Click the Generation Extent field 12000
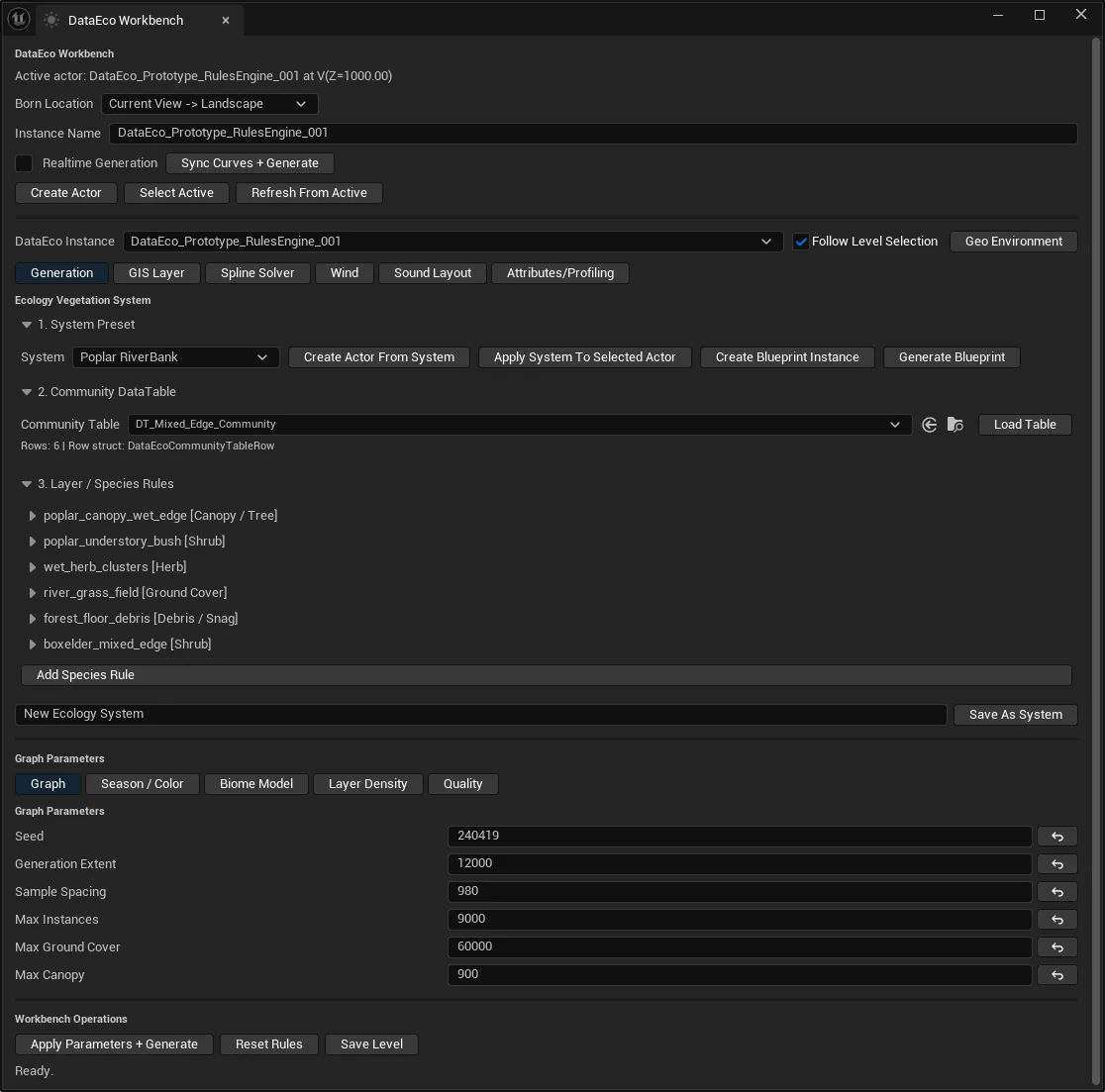Viewport: 1105px width, 1092px height. [x=740, y=864]
